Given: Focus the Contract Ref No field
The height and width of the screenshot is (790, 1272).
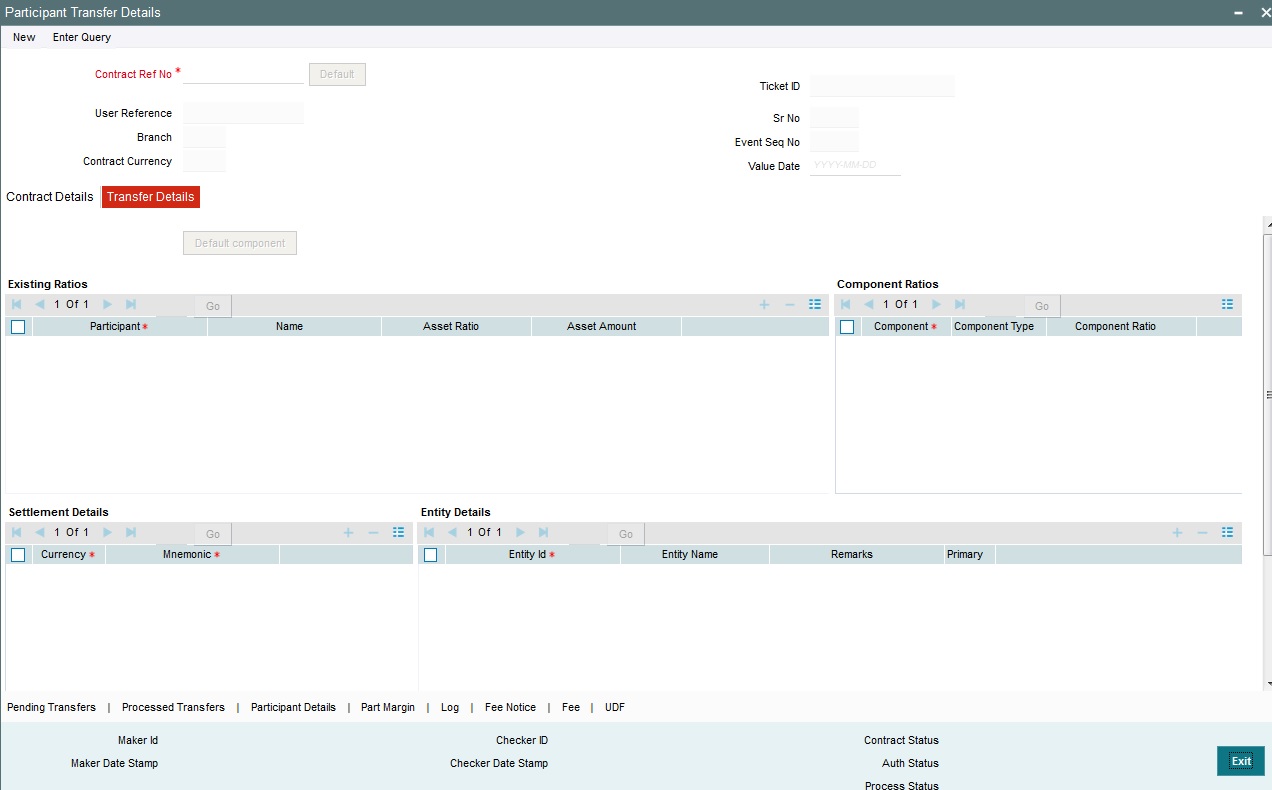Looking at the screenshot, I should 243,73.
